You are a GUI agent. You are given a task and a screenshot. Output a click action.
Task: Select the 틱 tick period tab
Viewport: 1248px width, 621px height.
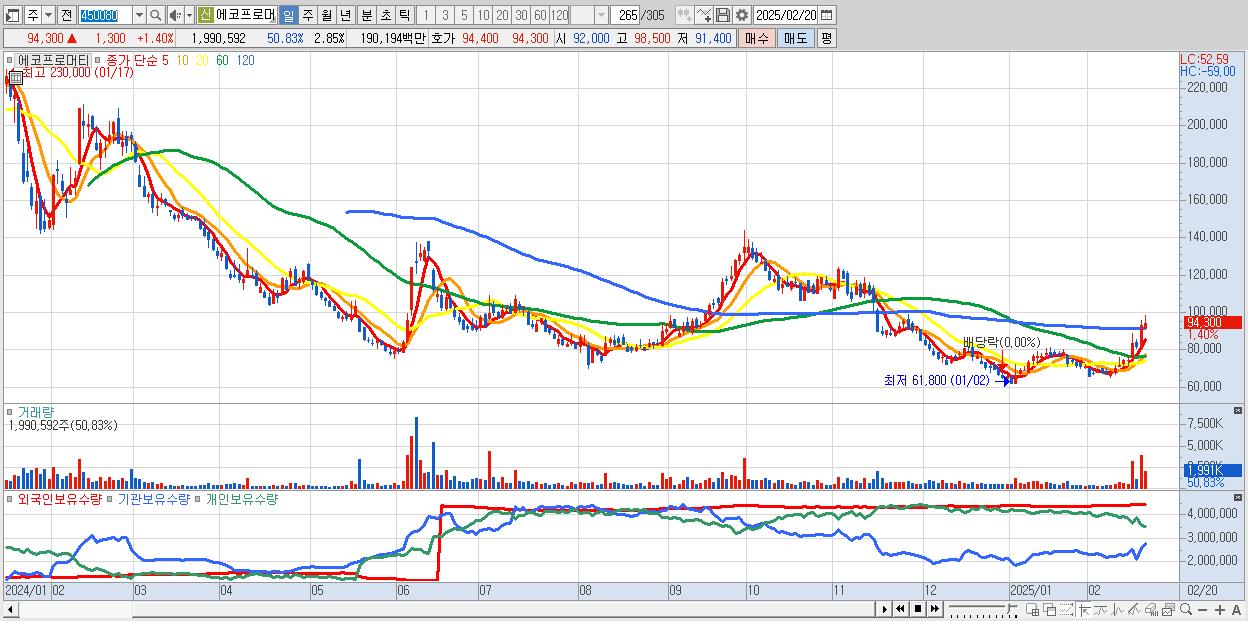pyautogui.click(x=404, y=15)
